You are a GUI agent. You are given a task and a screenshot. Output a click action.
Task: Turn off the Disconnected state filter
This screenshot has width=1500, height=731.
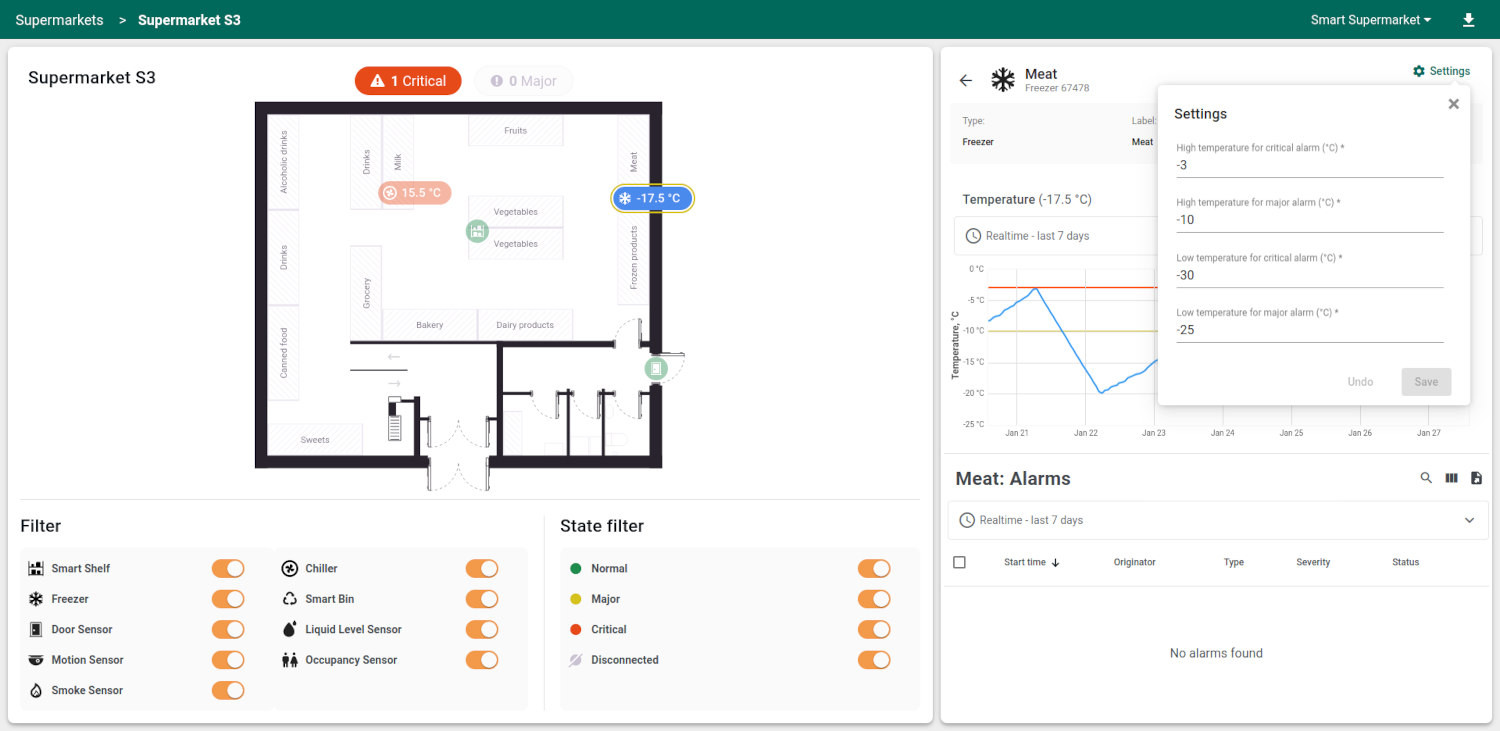pos(874,660)
